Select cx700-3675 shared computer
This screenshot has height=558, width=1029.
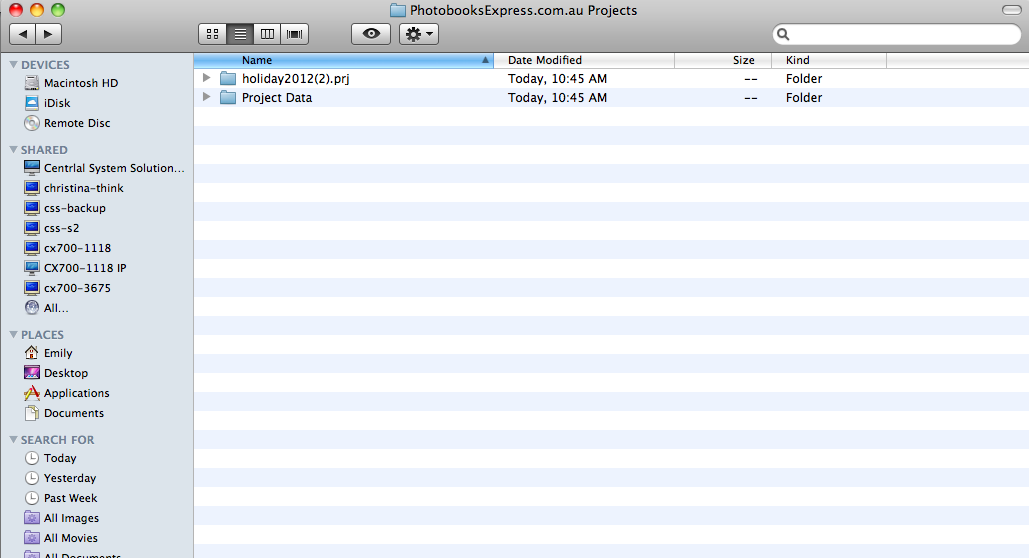68,288
